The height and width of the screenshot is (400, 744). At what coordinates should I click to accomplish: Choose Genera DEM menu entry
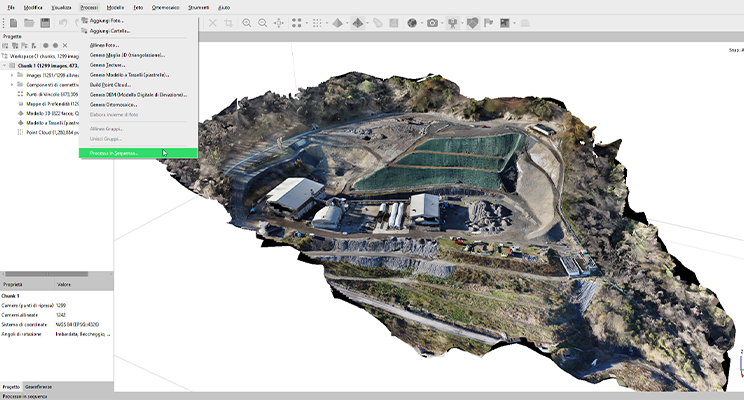138,94
